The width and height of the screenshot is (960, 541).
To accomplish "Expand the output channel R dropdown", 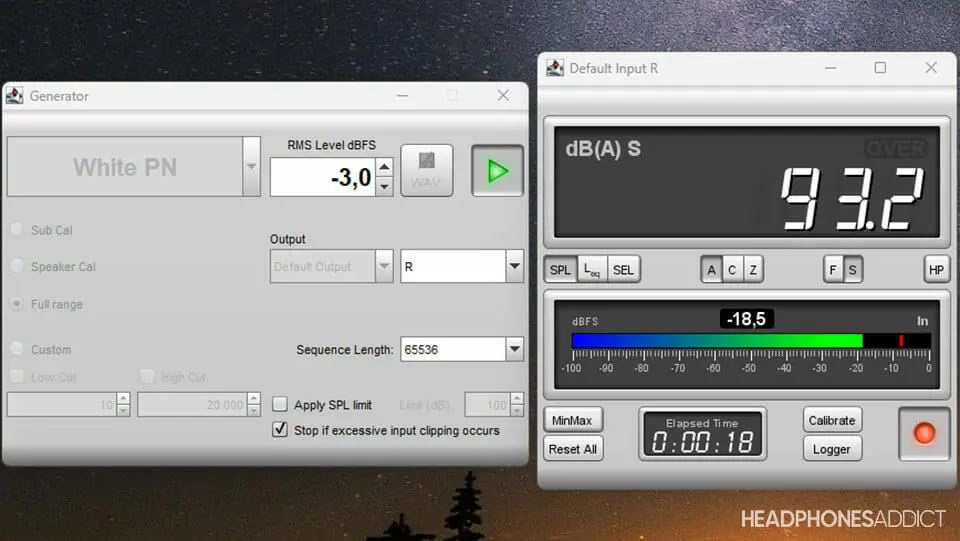I will point(514,267).
